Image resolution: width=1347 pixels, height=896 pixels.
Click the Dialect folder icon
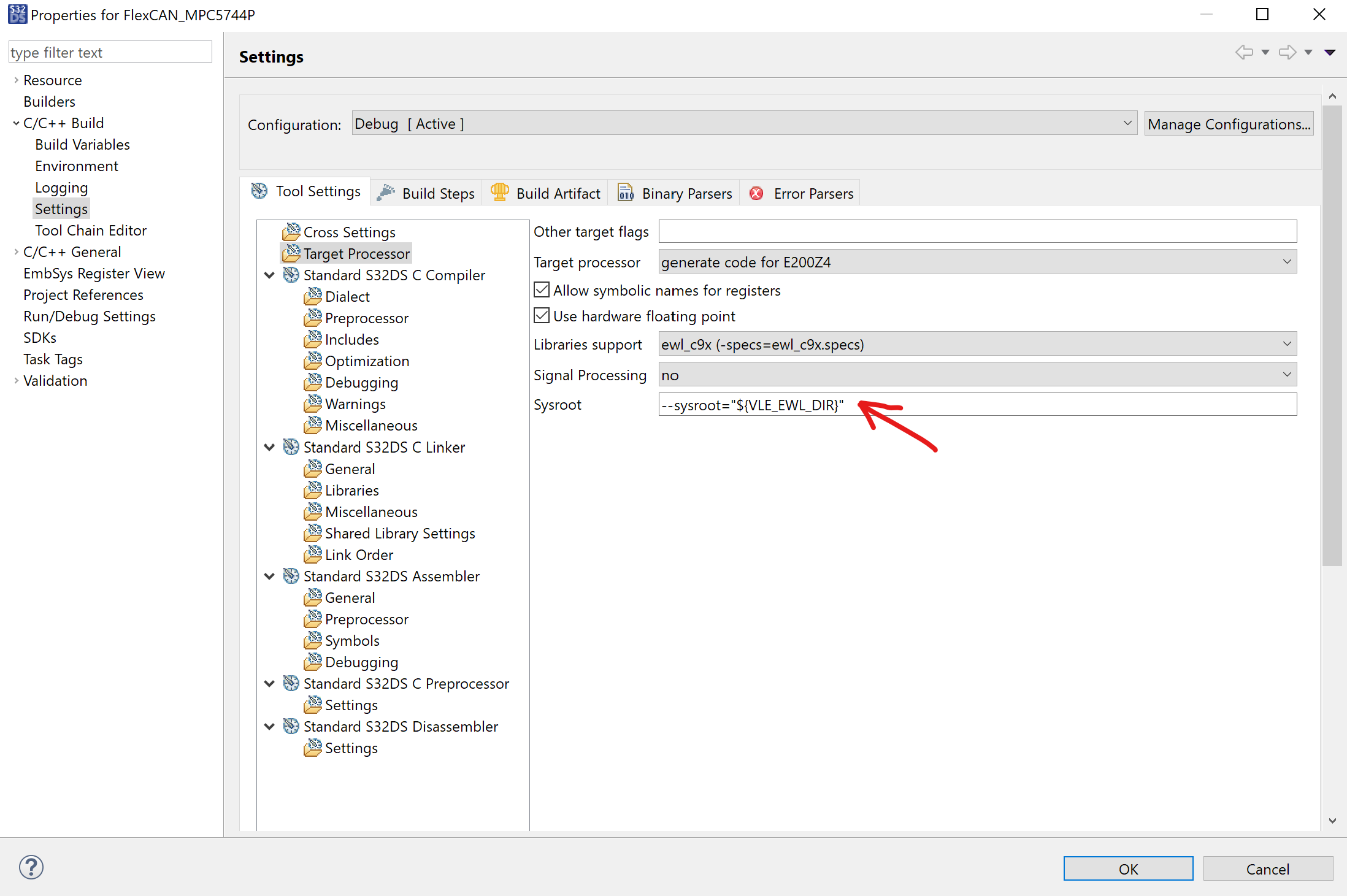(313, 296)
